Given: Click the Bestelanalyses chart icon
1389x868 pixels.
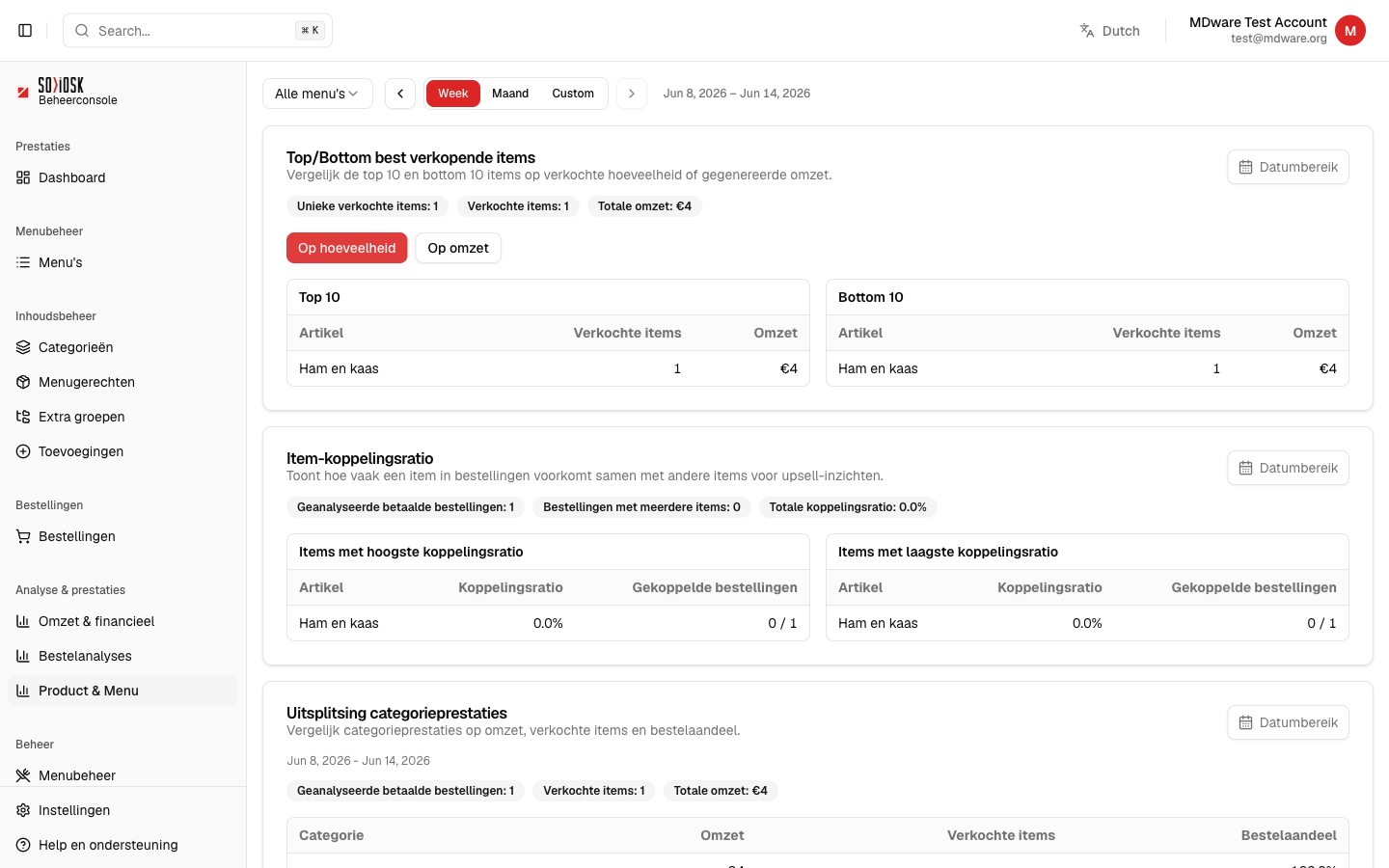Looking at the screenshot, I should [x=23, y=656].
